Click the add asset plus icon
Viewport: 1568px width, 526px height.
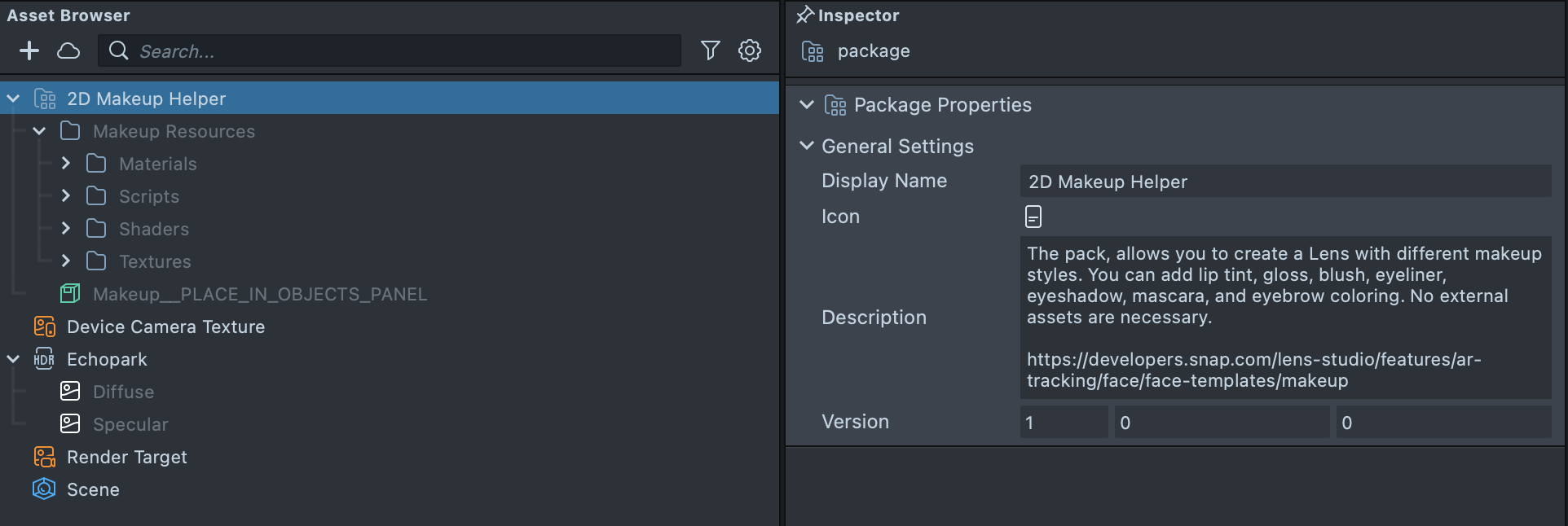(29, 50)
